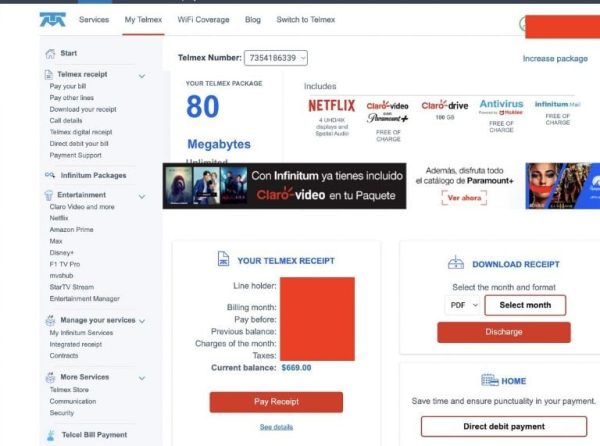
Task: Open Pay other lines link
Action: [x=72, y=98]
